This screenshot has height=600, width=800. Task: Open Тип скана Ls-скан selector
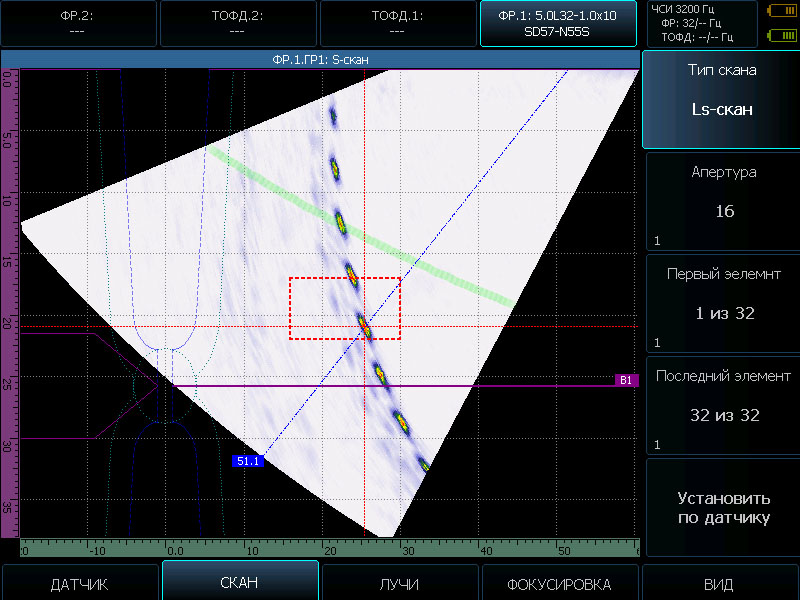721,98
